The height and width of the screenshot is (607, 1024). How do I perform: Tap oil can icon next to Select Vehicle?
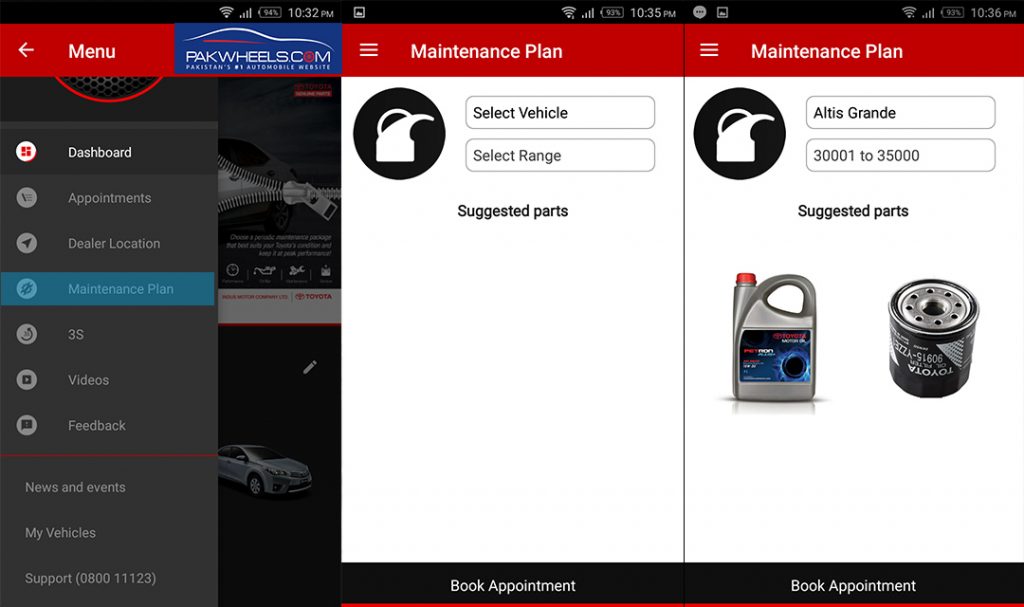(x=399, y=133)
